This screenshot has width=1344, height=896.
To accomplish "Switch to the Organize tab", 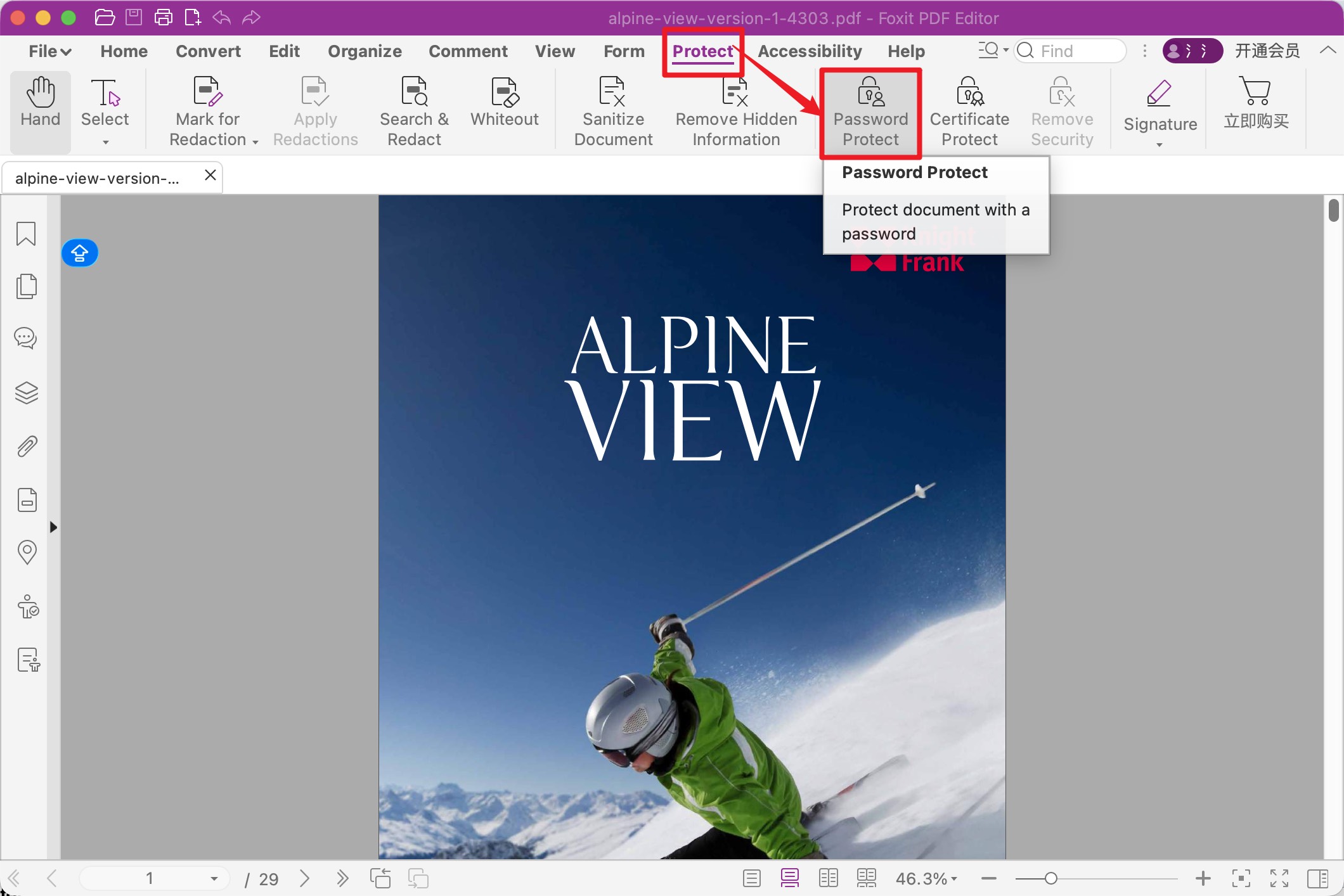I will 365,51.
